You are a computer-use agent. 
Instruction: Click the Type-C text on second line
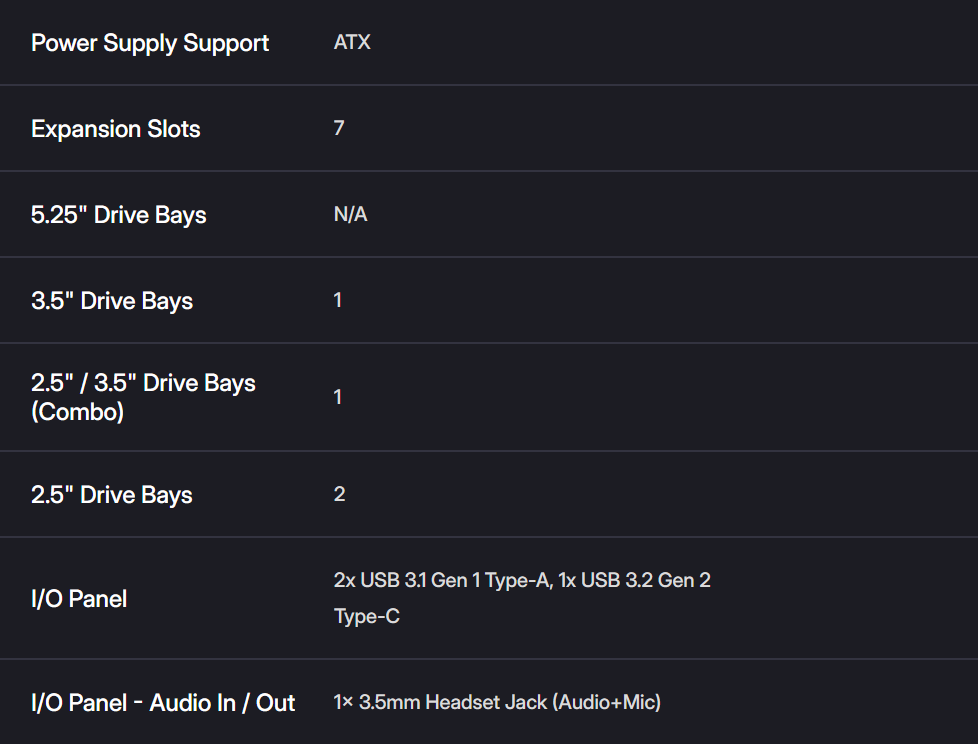[366, 616]
